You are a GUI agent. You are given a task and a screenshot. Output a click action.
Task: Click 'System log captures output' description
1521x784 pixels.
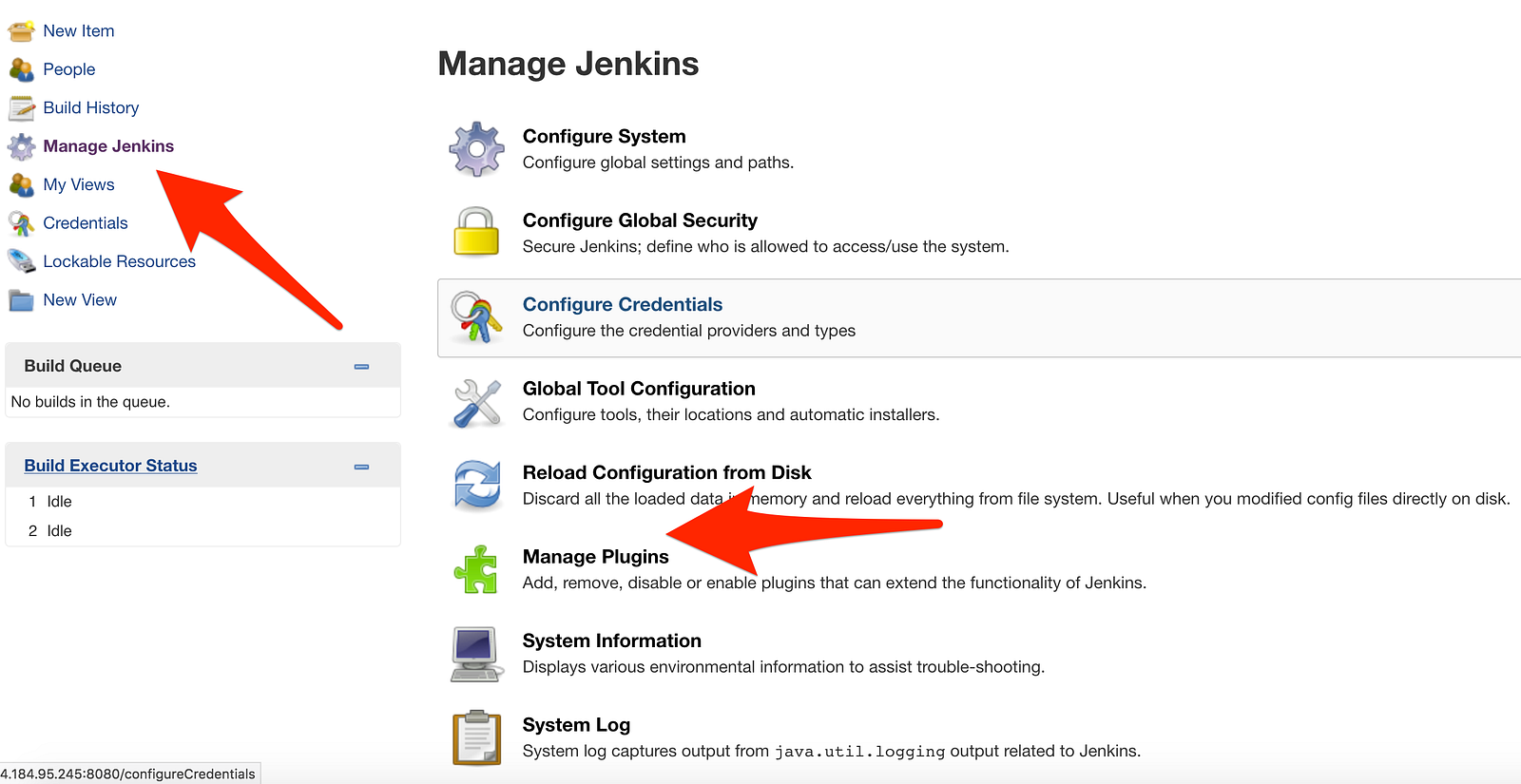[832, 752]
